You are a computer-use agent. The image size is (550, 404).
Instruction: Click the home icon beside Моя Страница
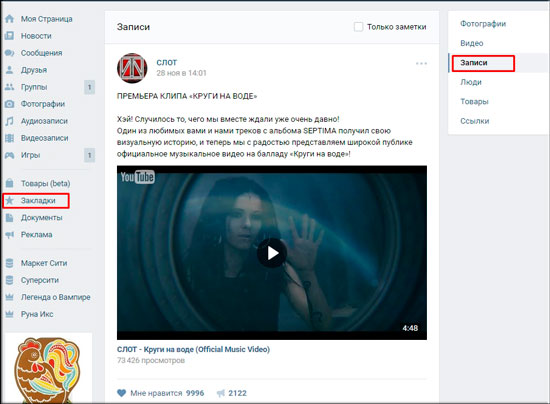pos(9,19)
